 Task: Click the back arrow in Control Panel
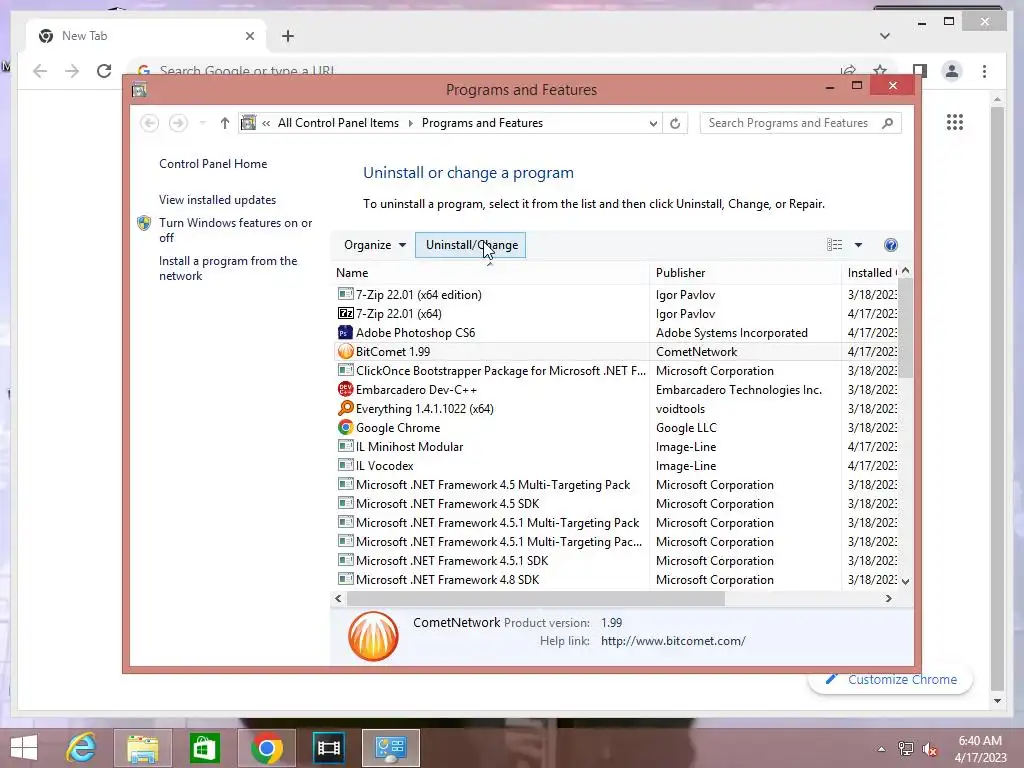click(x=150, y=123)
